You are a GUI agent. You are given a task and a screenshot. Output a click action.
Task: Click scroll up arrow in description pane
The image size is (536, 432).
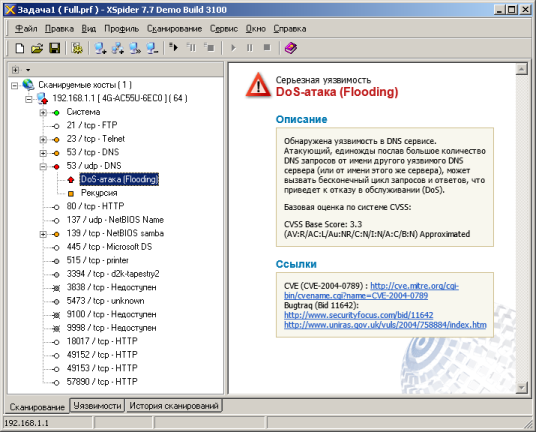click(x=522, y=69)
